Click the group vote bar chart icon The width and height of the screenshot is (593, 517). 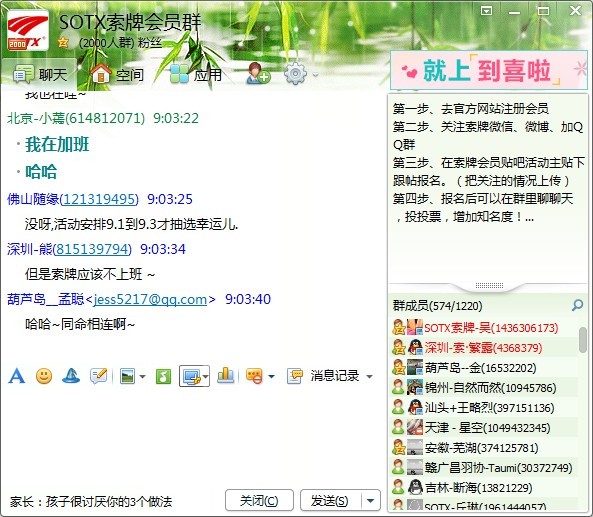pos(225,375)
